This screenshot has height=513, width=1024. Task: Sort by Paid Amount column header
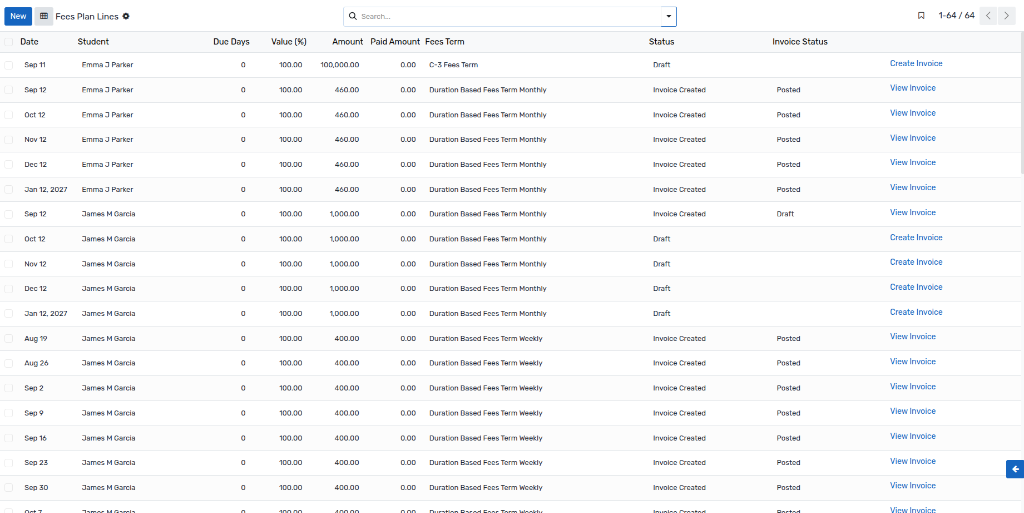(395, 42)
